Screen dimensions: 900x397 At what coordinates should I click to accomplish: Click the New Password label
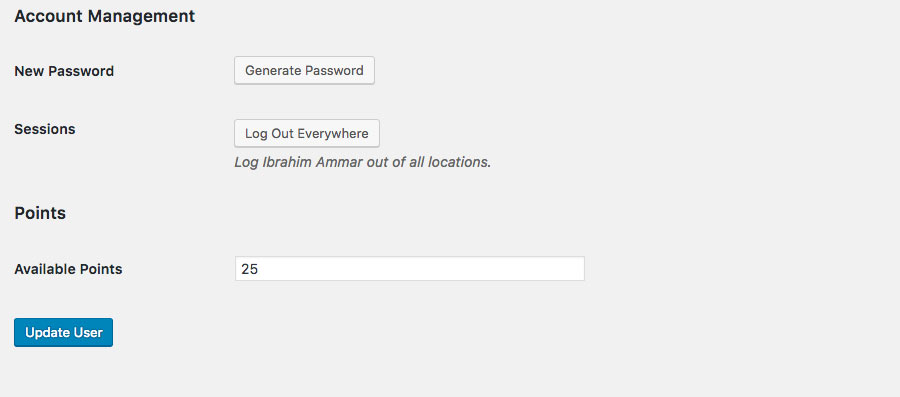pos(64,71)
